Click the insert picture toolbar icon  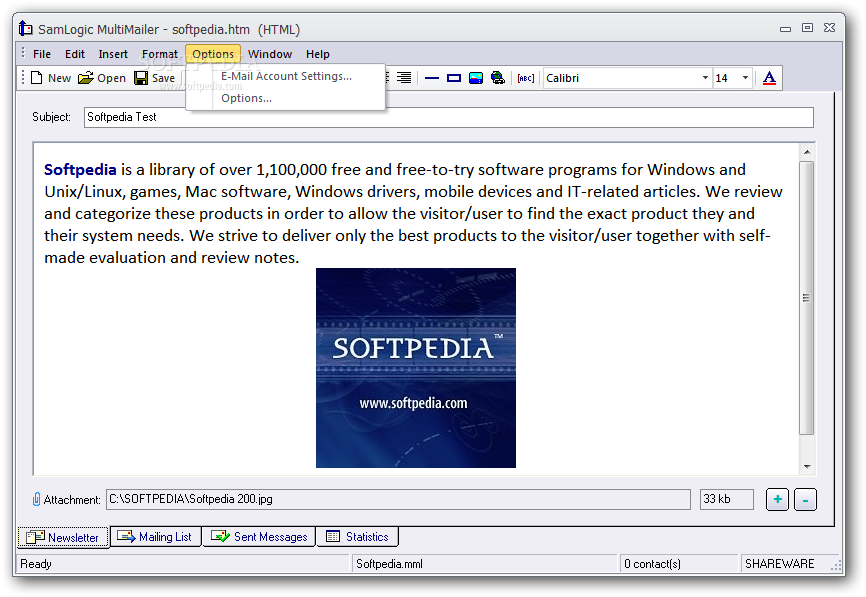point(476,78)
